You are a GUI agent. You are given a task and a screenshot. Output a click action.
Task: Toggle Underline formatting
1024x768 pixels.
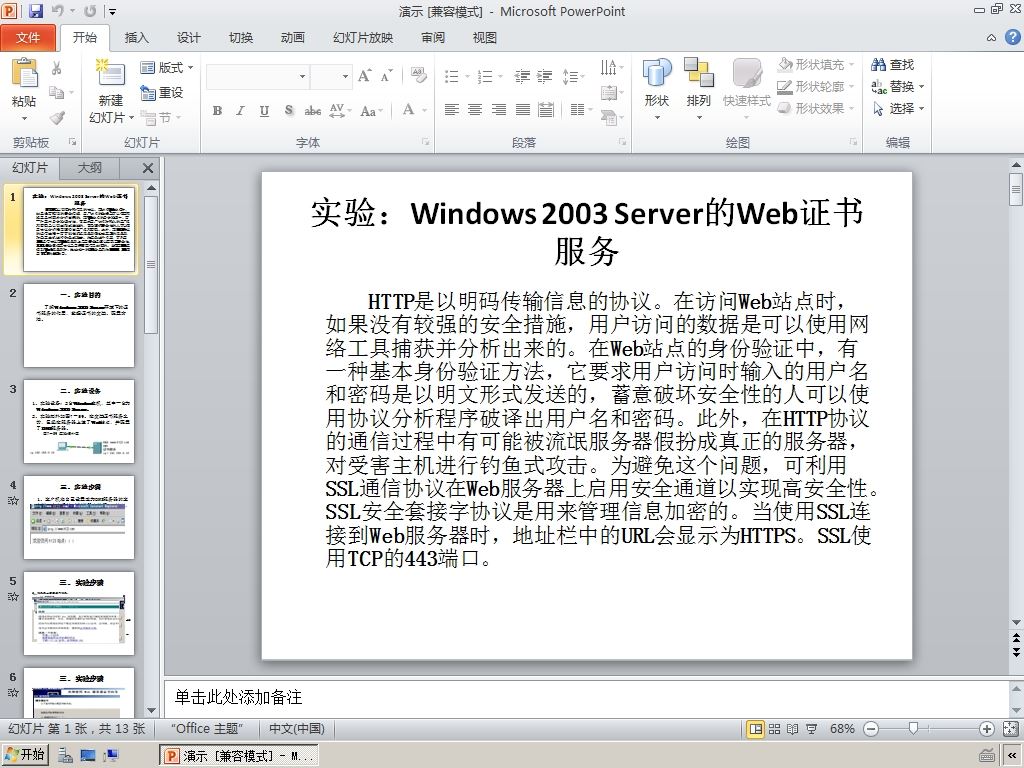[x=264, y=110]
